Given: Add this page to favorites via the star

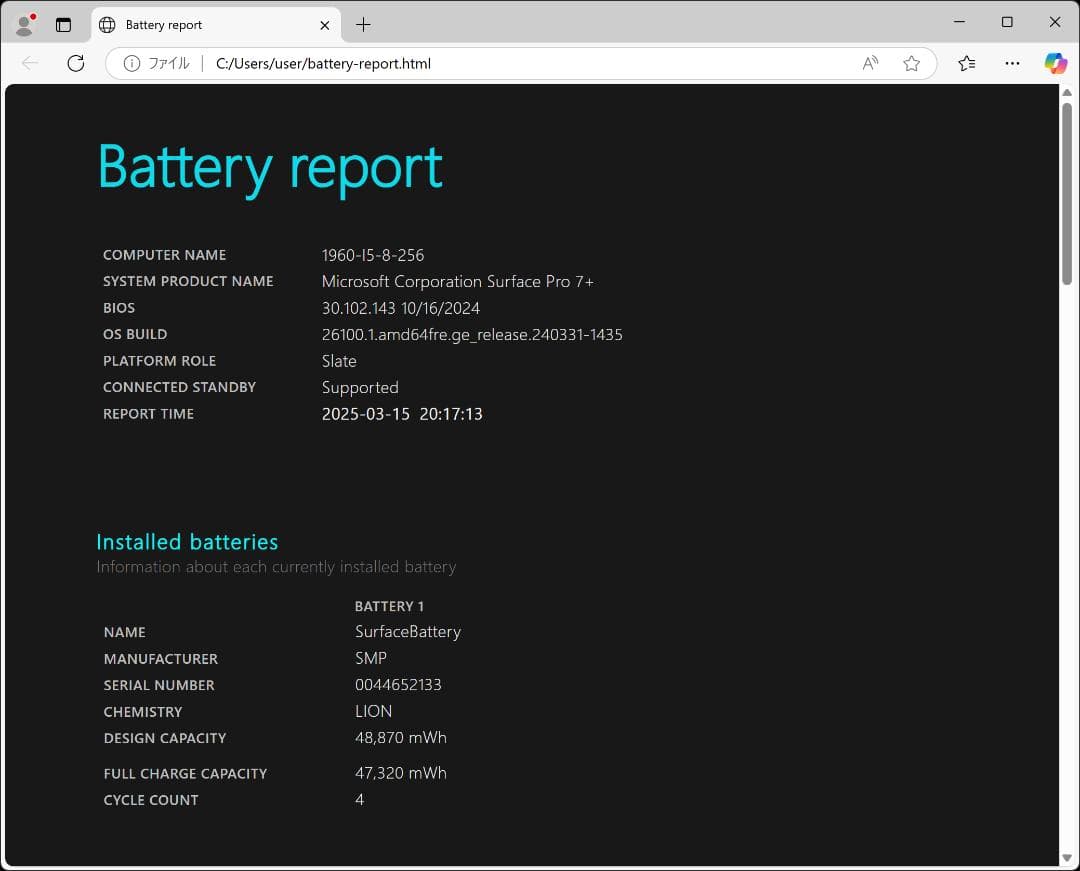Looking at the screenshot, I should tap(911, 63).
